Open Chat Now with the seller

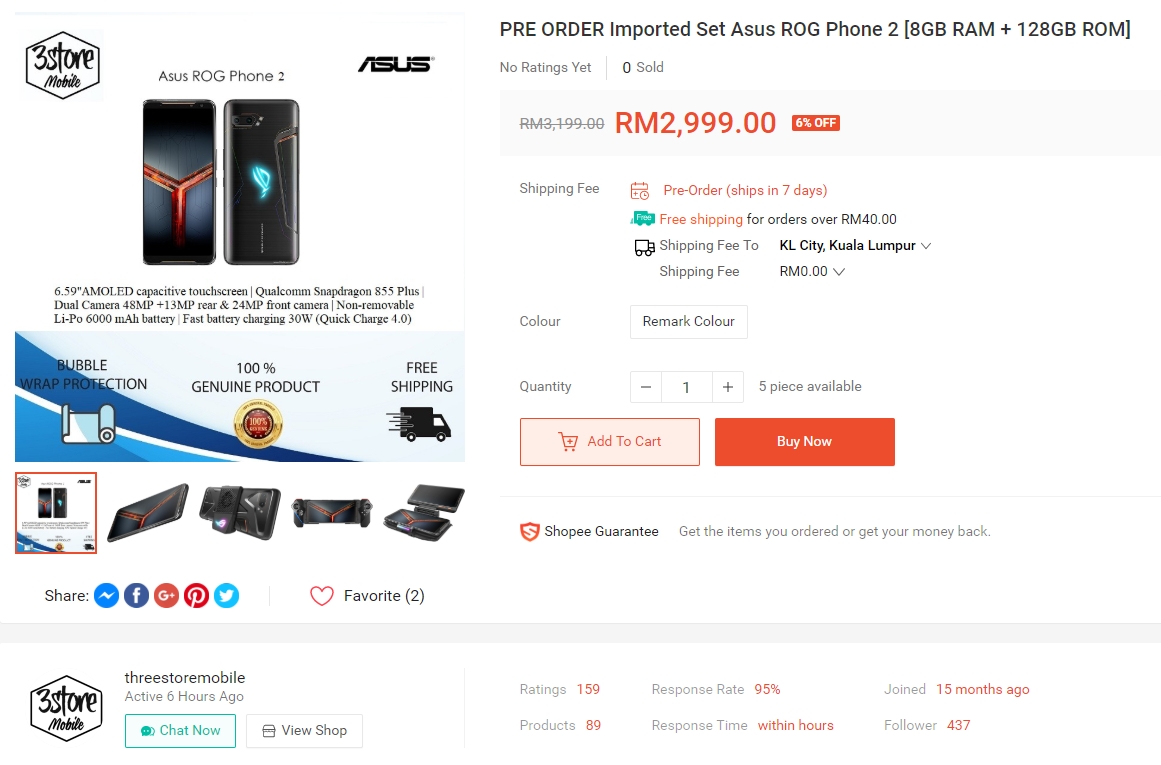point(180,731)
